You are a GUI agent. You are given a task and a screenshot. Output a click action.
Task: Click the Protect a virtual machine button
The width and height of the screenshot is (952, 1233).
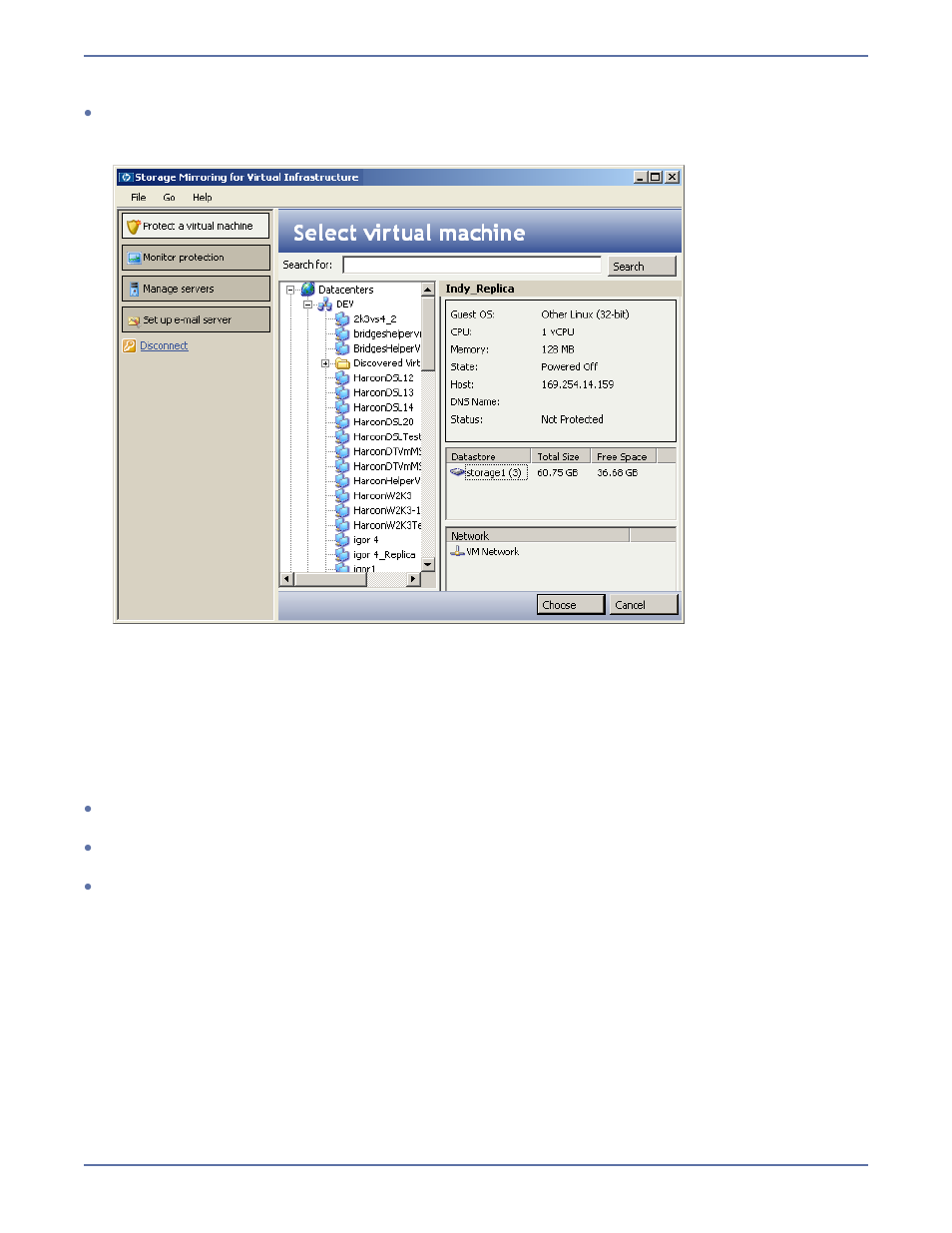(x=196, y=227)
